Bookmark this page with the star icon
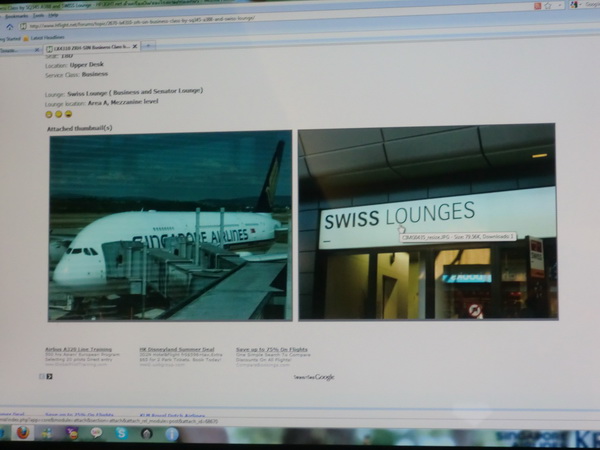 pos(548,5)
